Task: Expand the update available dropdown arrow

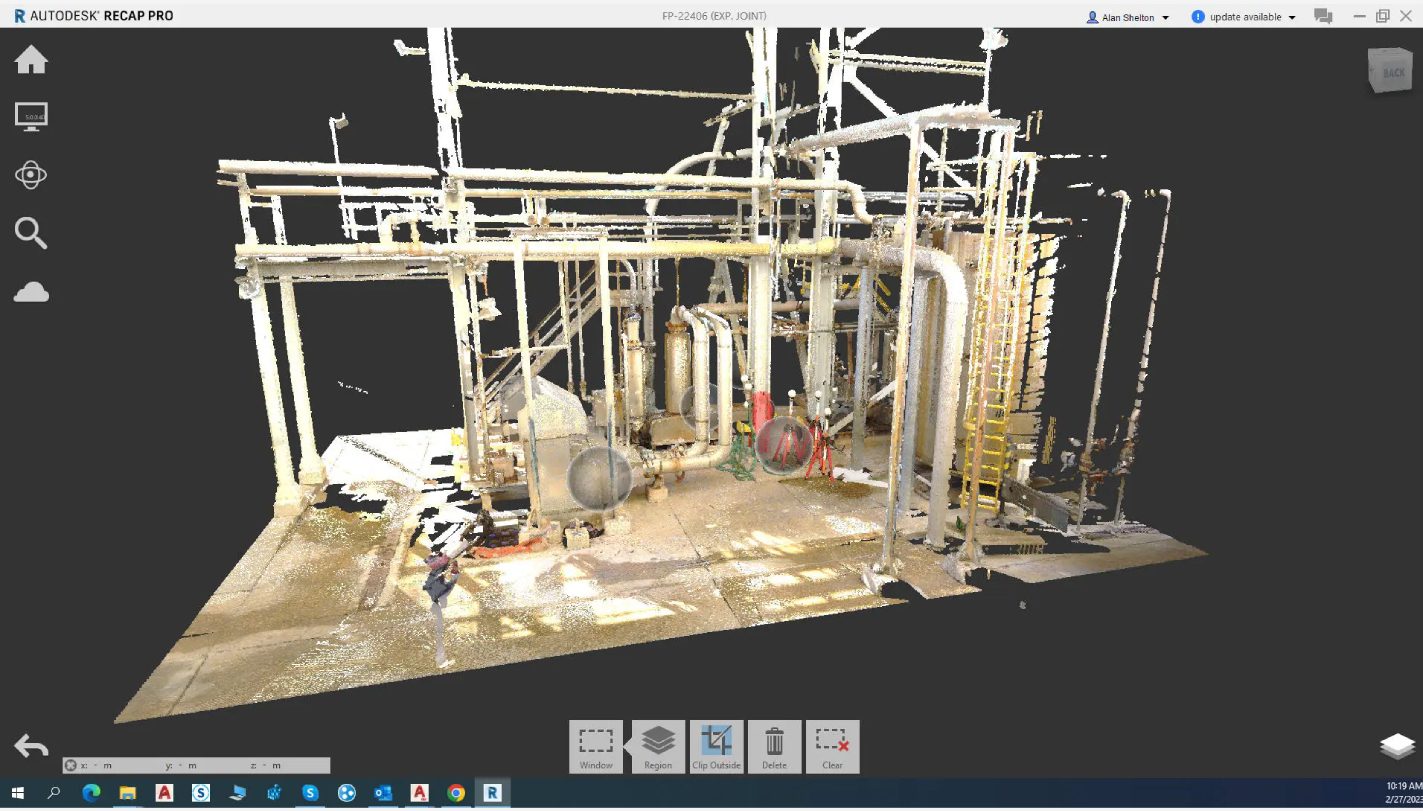Action: tap(1292, 17)
